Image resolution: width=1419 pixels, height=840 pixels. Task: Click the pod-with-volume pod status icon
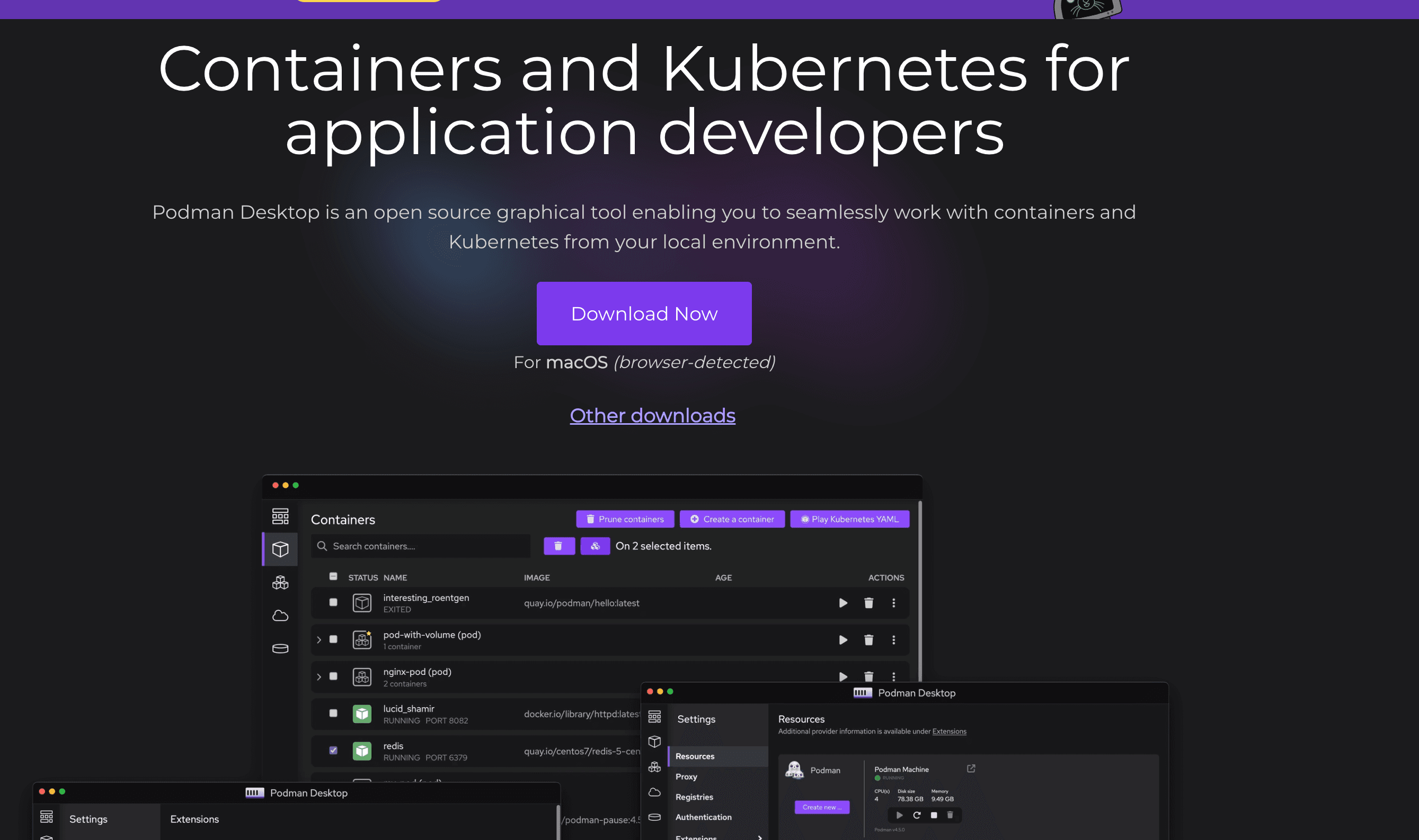(362, 640)
